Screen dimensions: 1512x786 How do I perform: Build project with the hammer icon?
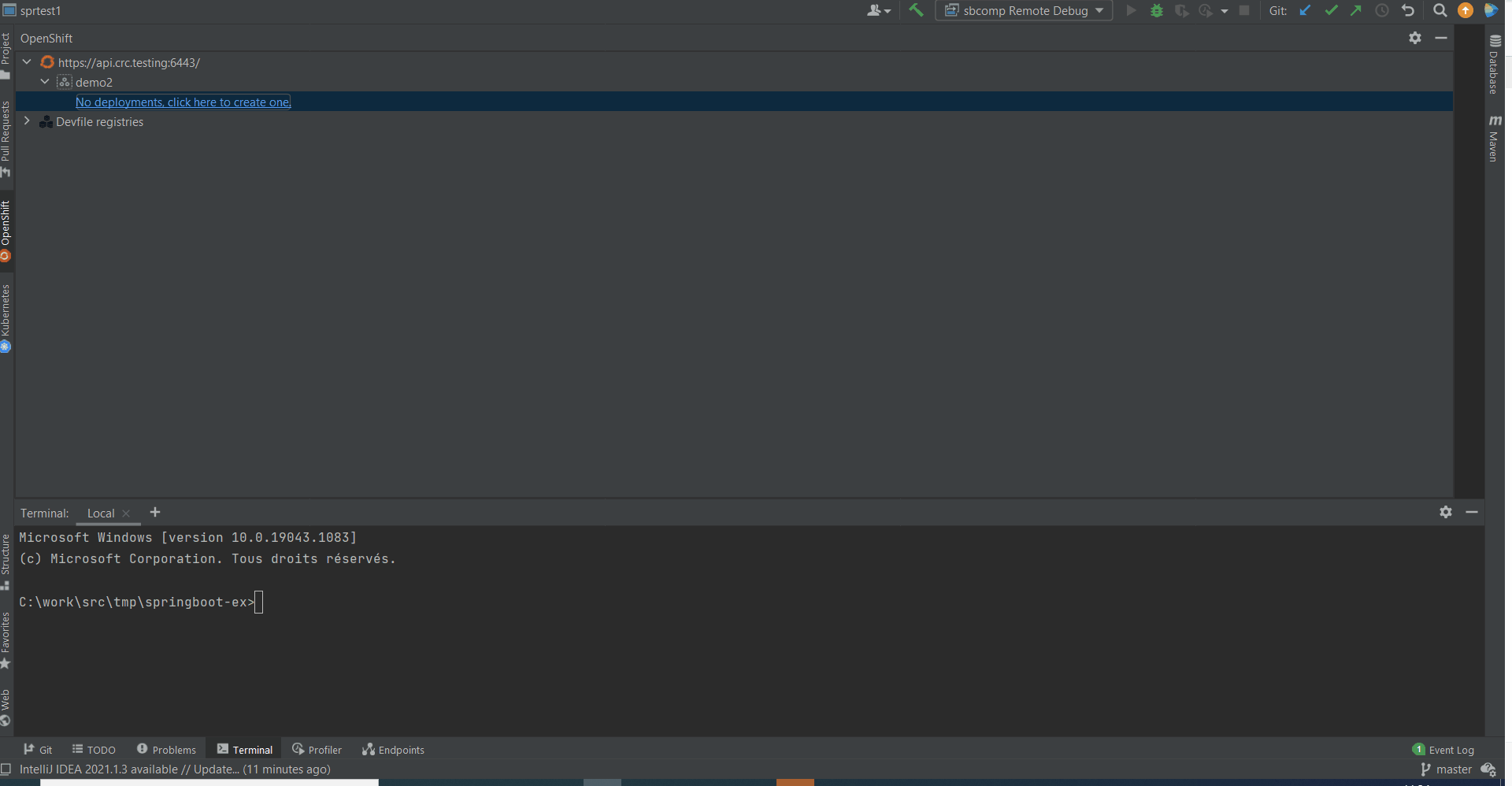[916, 10]
